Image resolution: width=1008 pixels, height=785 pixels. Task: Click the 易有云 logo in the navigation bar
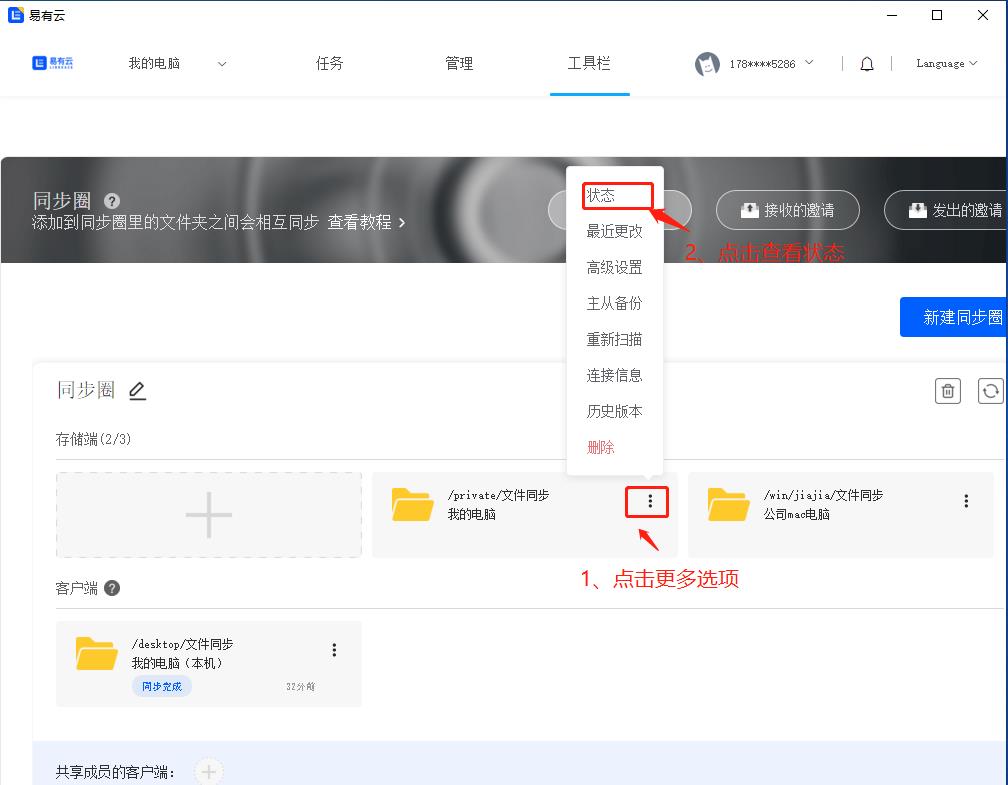53,62
